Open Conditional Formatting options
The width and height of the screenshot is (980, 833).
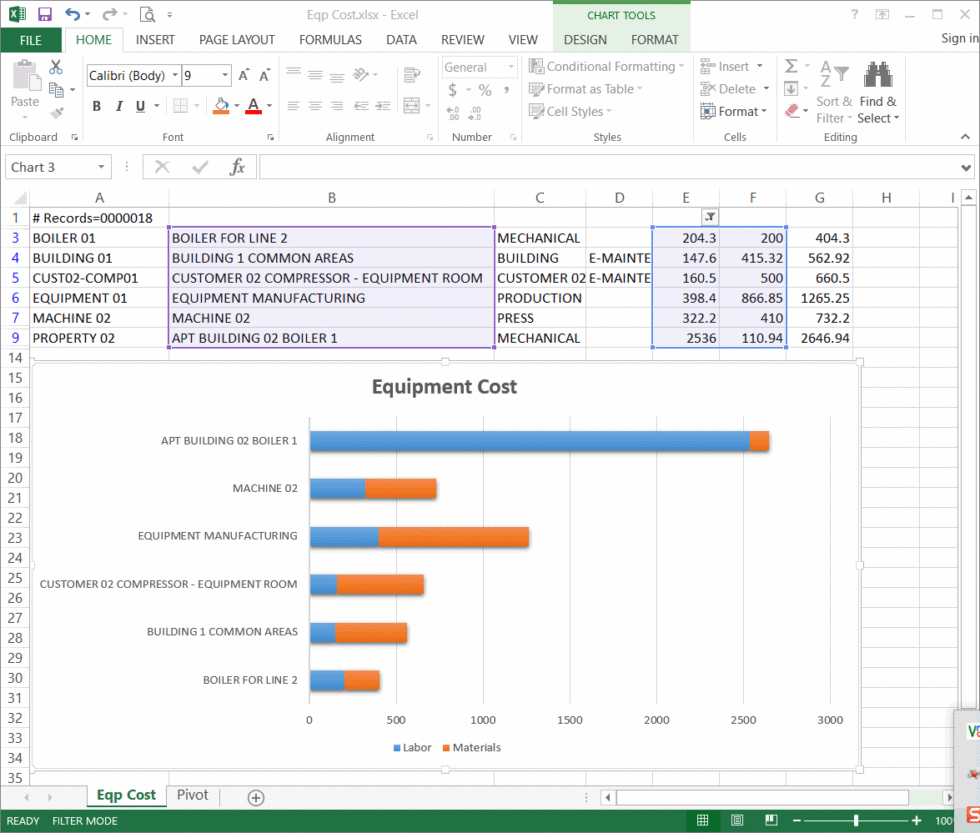(x=606, y=66)
